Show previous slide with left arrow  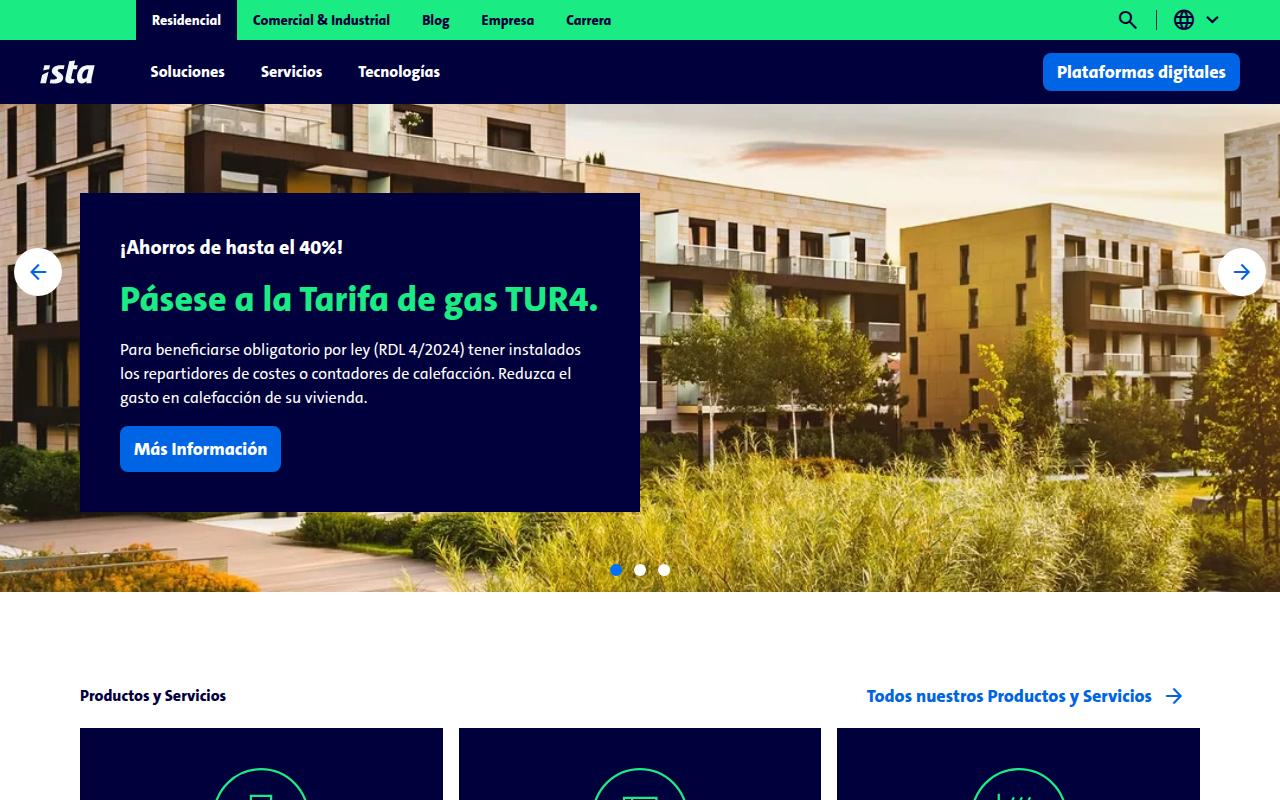(38, 272)
